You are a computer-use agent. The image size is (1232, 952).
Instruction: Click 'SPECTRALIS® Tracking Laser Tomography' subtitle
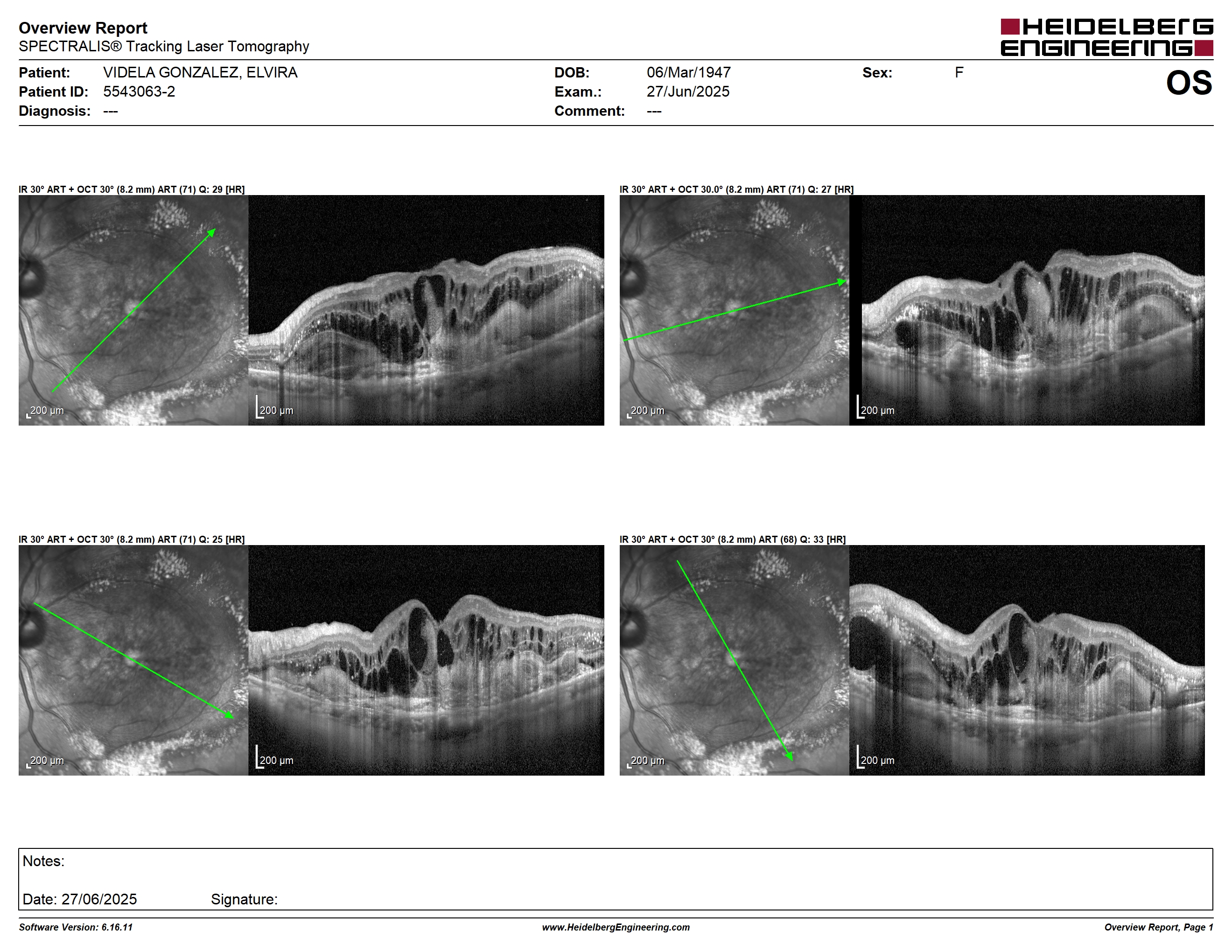point(164,46)
